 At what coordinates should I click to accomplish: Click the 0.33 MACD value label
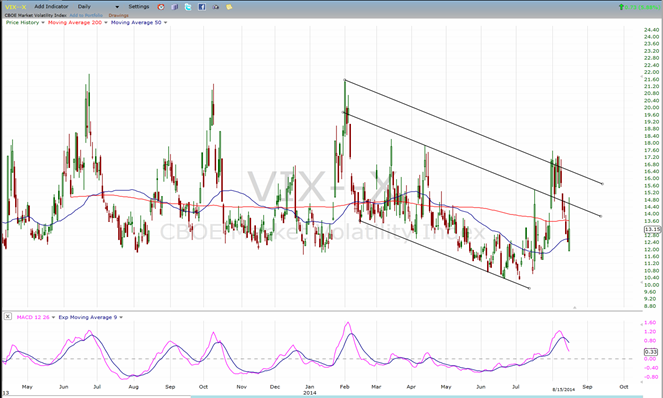tap(651, 351)
